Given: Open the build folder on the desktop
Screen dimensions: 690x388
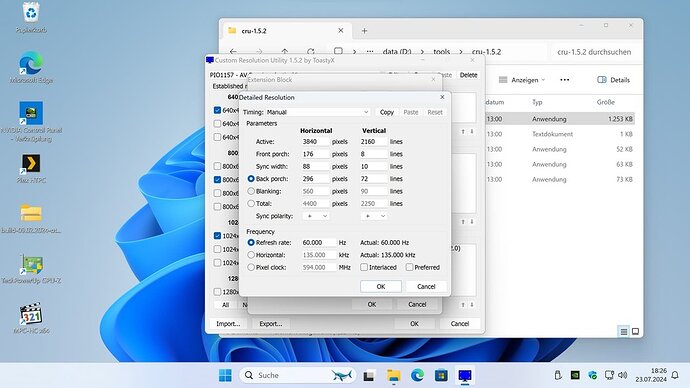Looking at the screenshot, I should [x=31, y=219].
